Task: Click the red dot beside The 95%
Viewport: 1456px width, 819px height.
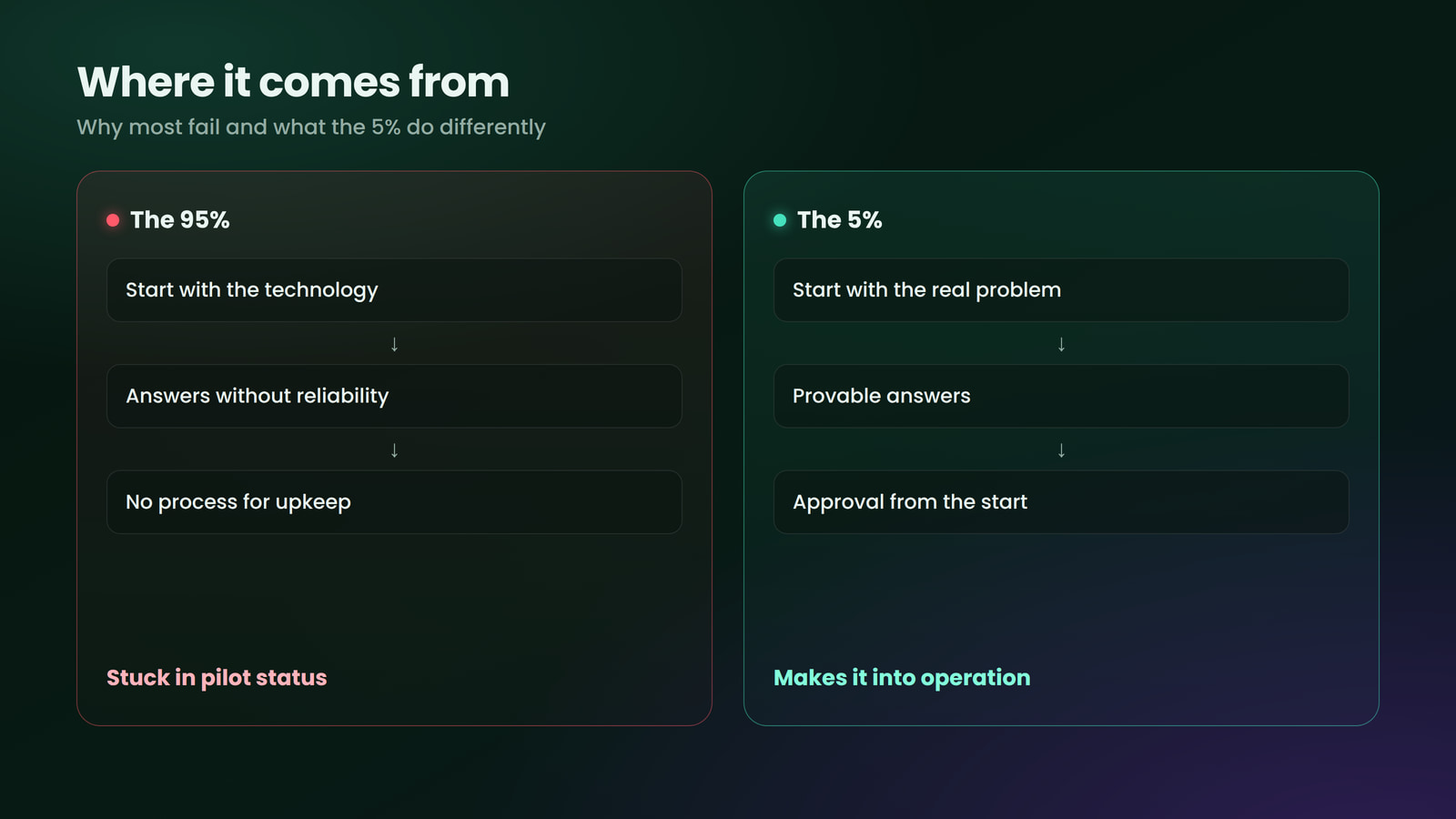Action: point(113,220)
